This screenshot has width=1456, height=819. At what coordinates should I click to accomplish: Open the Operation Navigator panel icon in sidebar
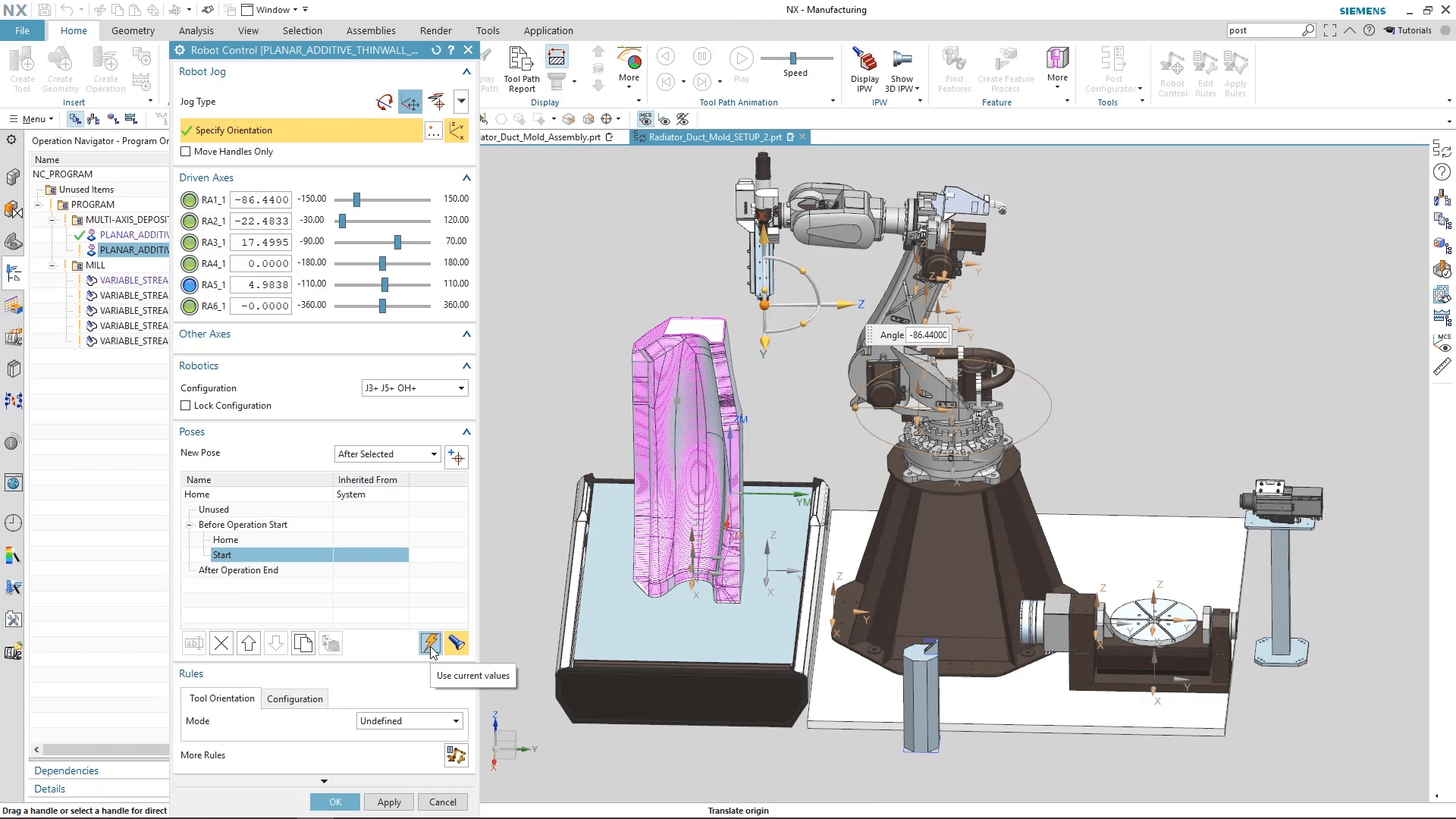(x=13, y=273)
